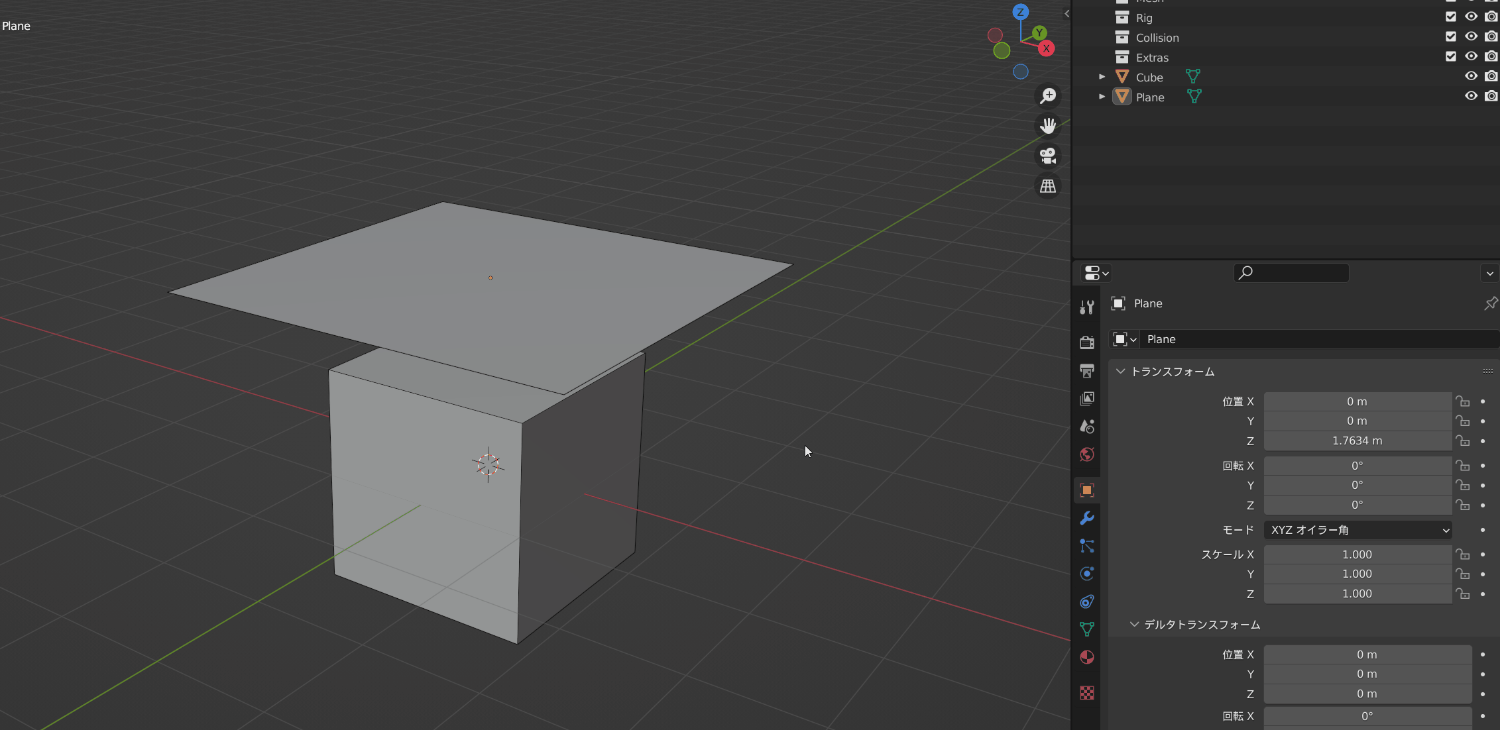The image size is (1500, 730).
Task: Hide Collision collection in viewport
Action: pos(1471,37)
